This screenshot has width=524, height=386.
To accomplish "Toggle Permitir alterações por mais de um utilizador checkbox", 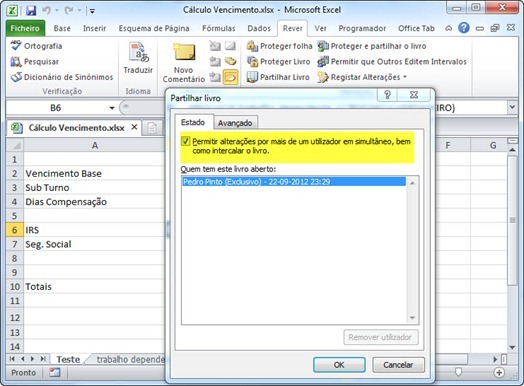I will [185, 141].
